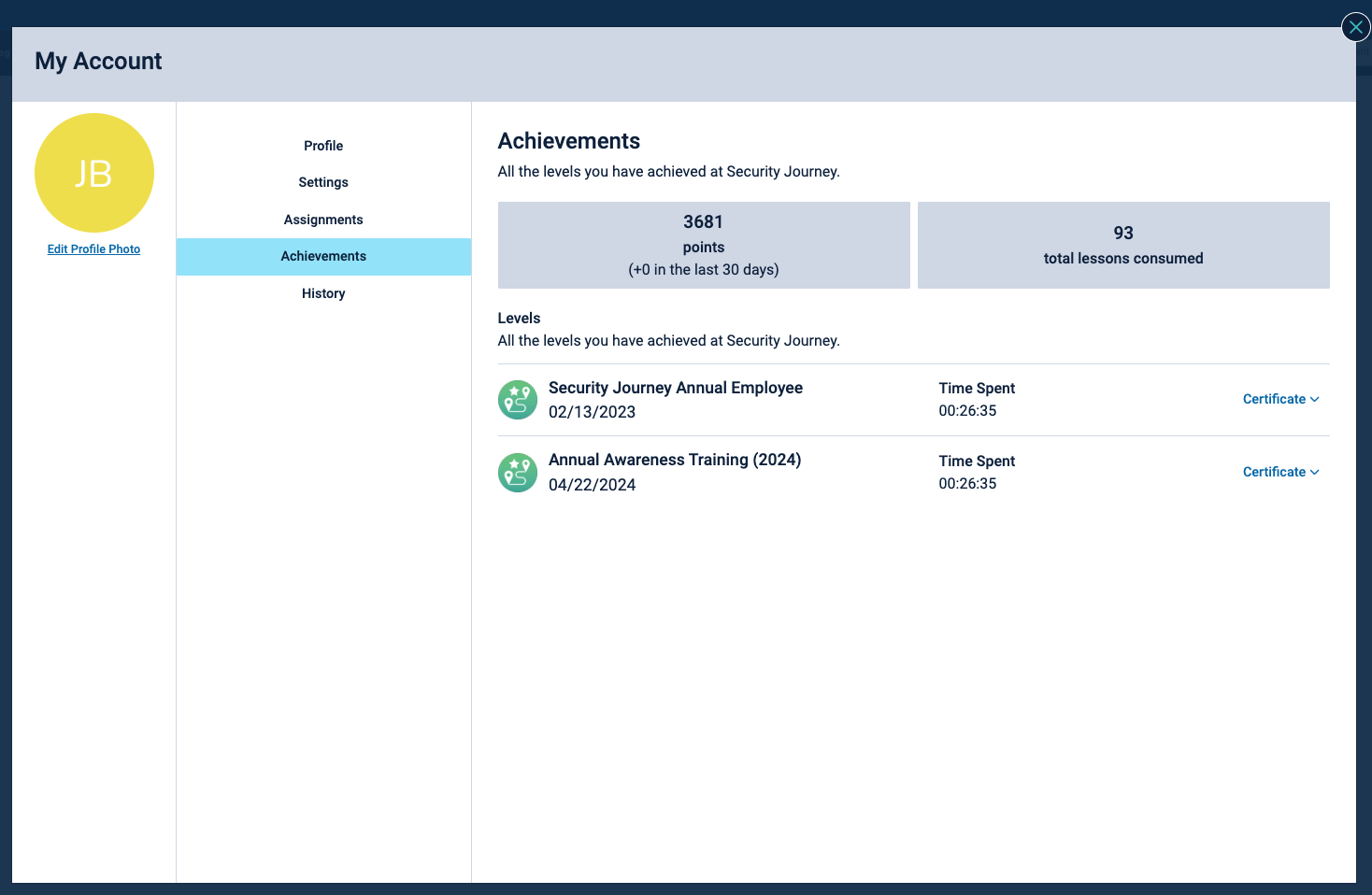Viewport: 1372px width, 895px height.
Task: Go to the Settings section
Action: [323, 182]
